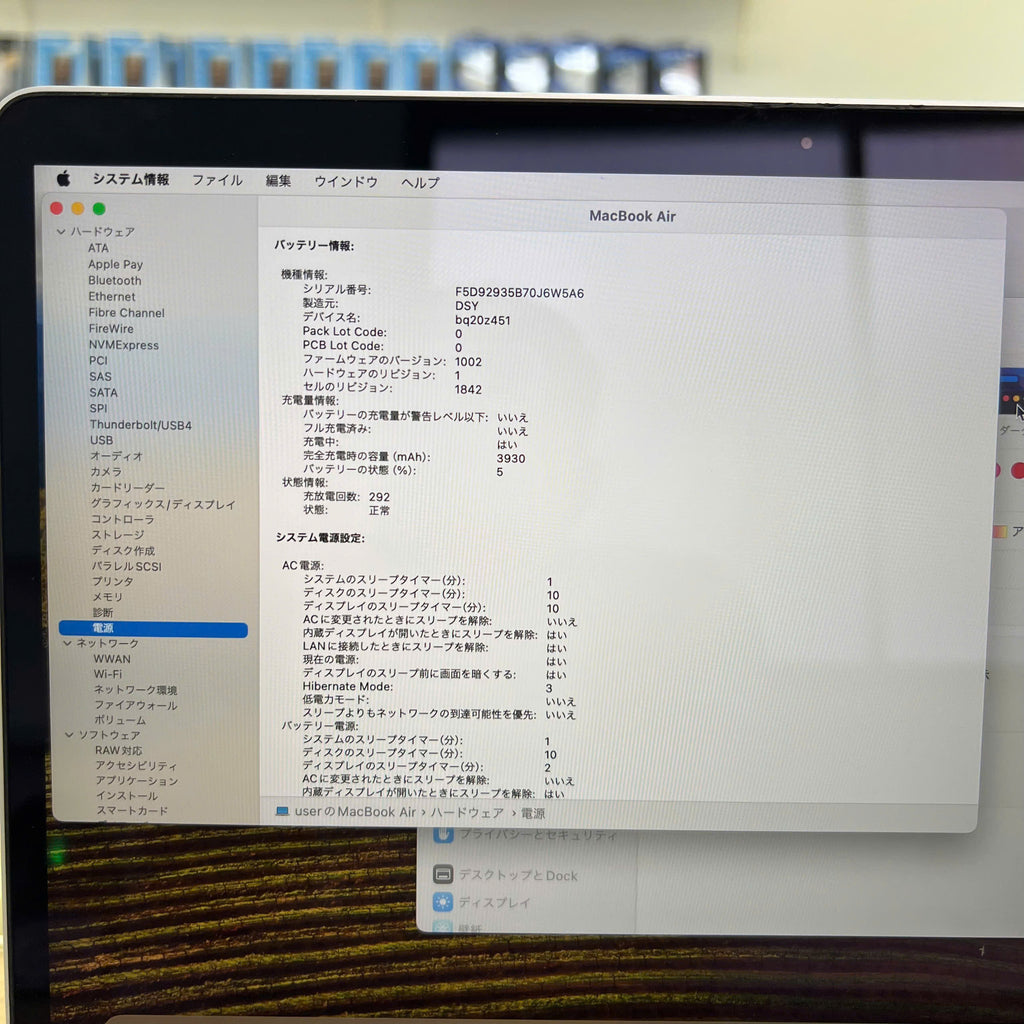Viewport: 1024px width, 1024px height.
Task: Select Fibre Channel in sidebar
Action: [x=127, y=313]
